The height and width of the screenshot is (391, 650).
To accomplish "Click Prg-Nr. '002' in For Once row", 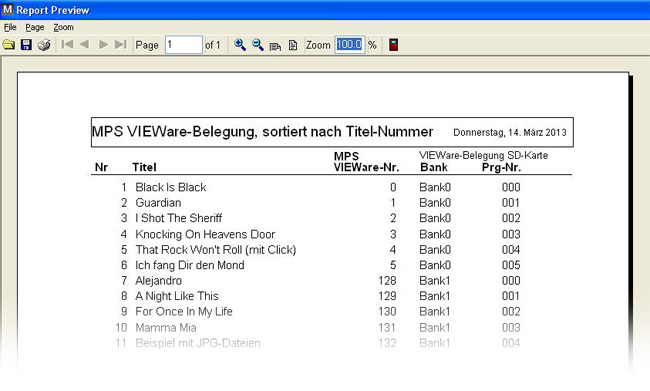I will pyautogui.click(x=511, y=312).
